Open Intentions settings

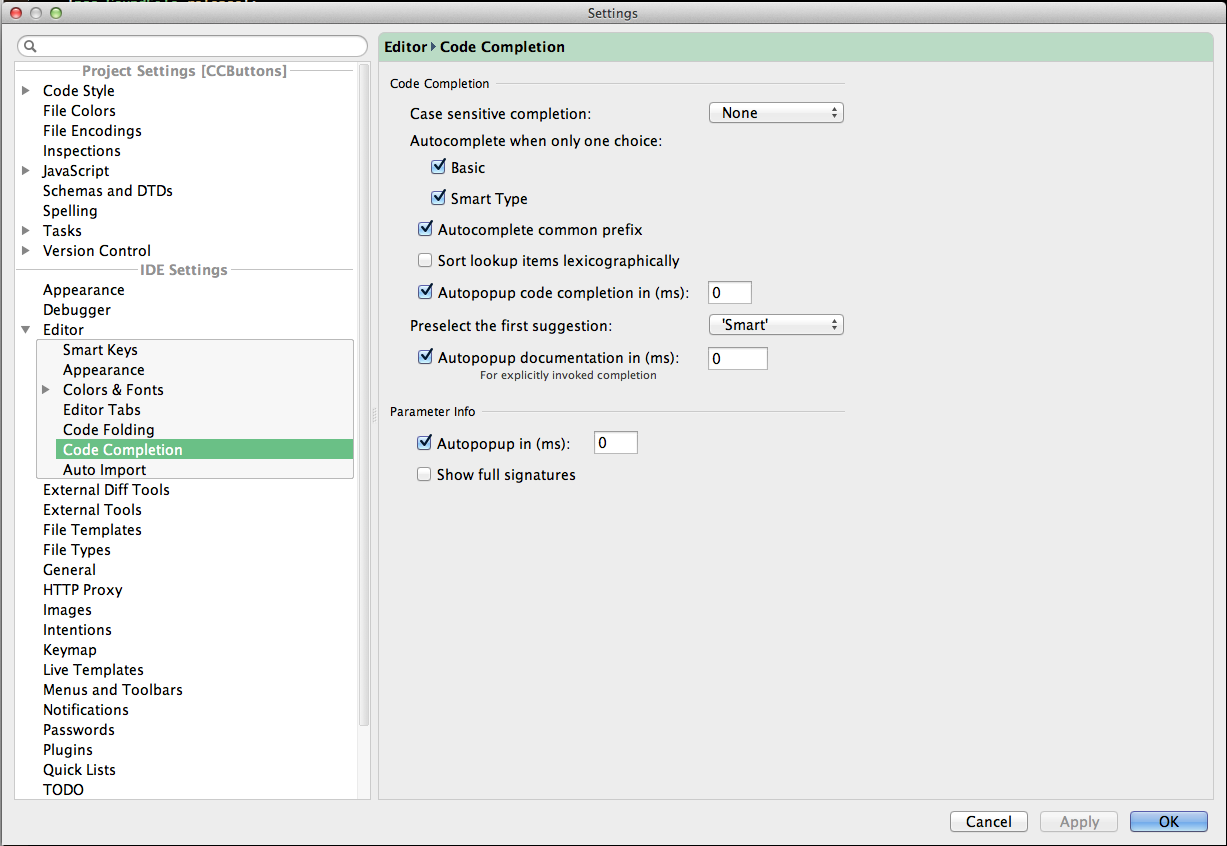[x=77, y=630]
